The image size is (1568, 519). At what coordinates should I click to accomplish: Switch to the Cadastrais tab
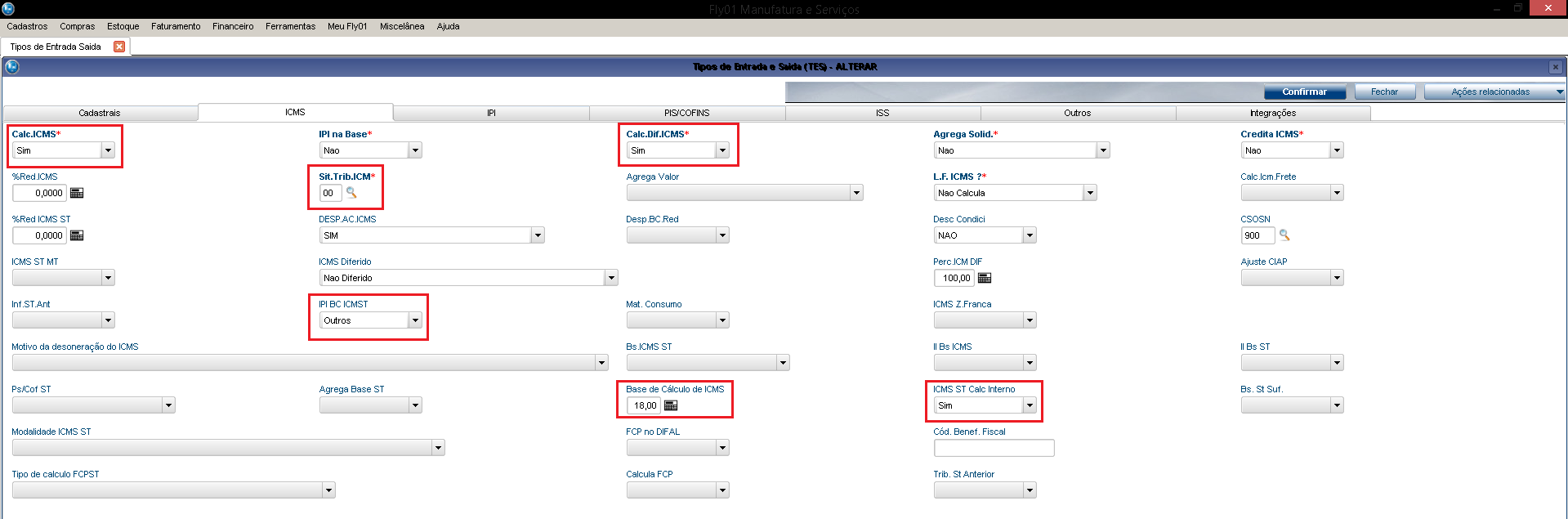pos(100,113)
